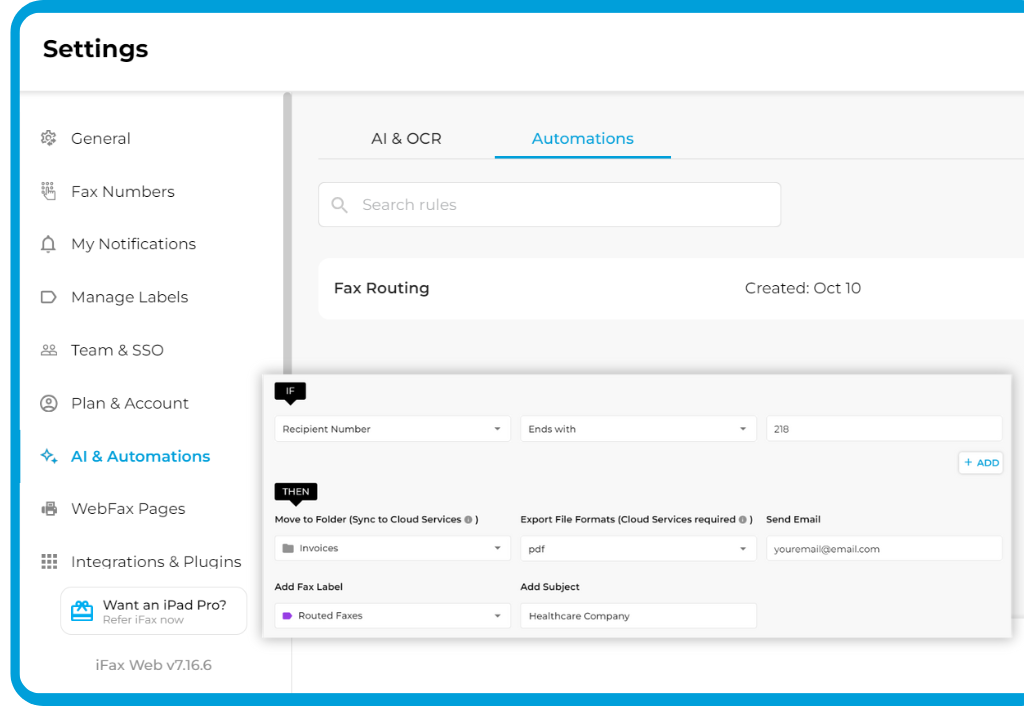Image resolution: width=1024 pixels, height=706 pixels.
Task: Click the Manage Labels tag icon
Action: click(x=48, y=297)
